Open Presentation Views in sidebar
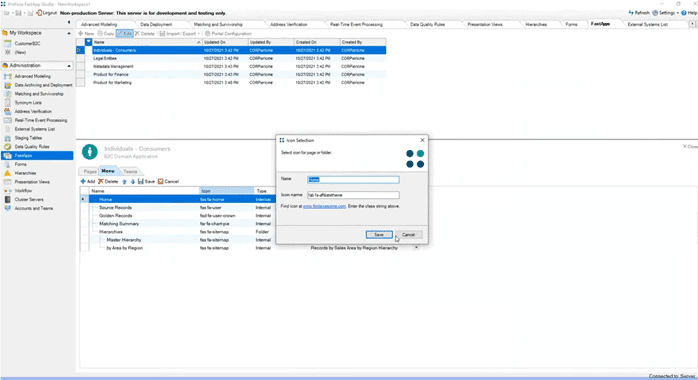 32,182
